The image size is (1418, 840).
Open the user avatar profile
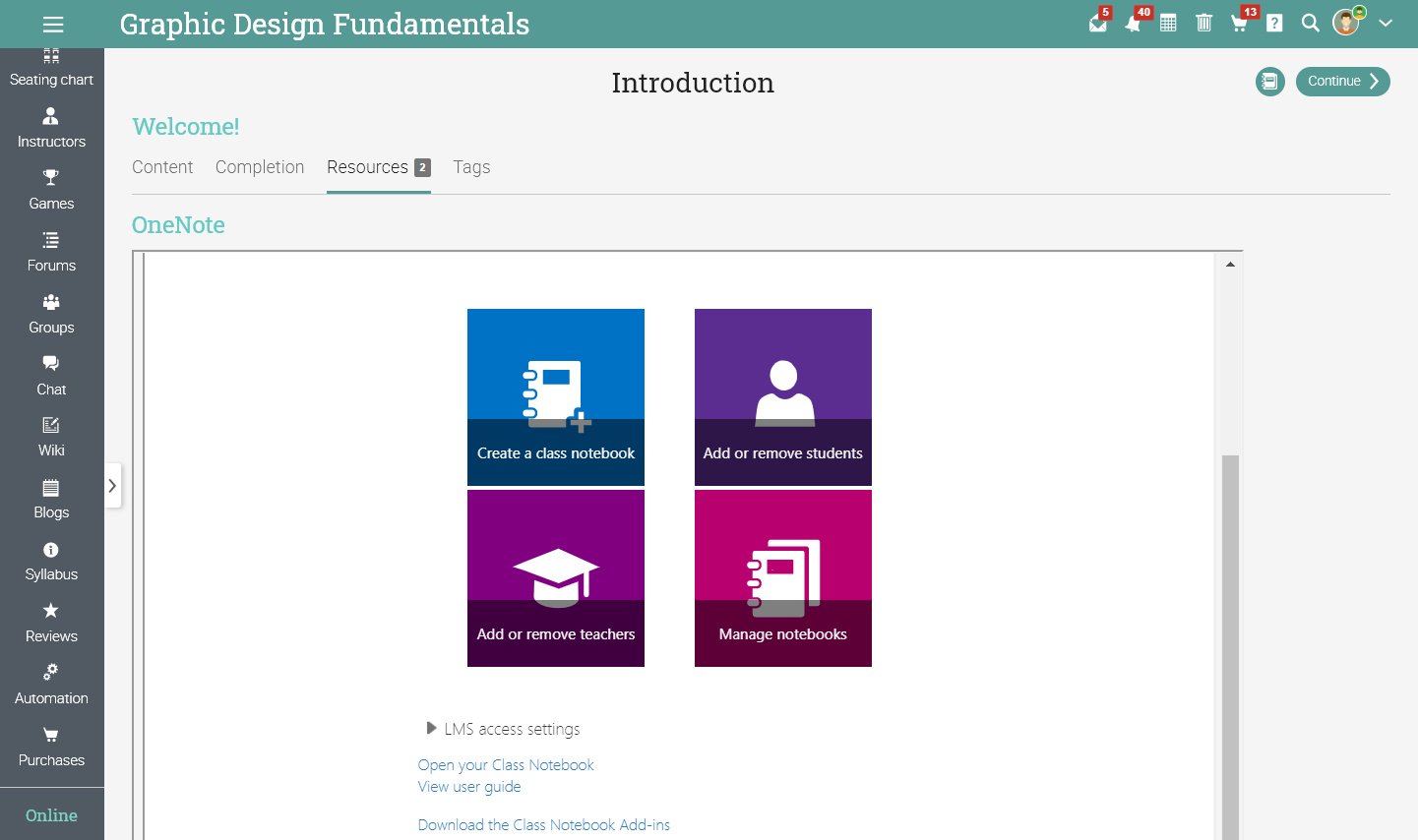pos(1346,22)
